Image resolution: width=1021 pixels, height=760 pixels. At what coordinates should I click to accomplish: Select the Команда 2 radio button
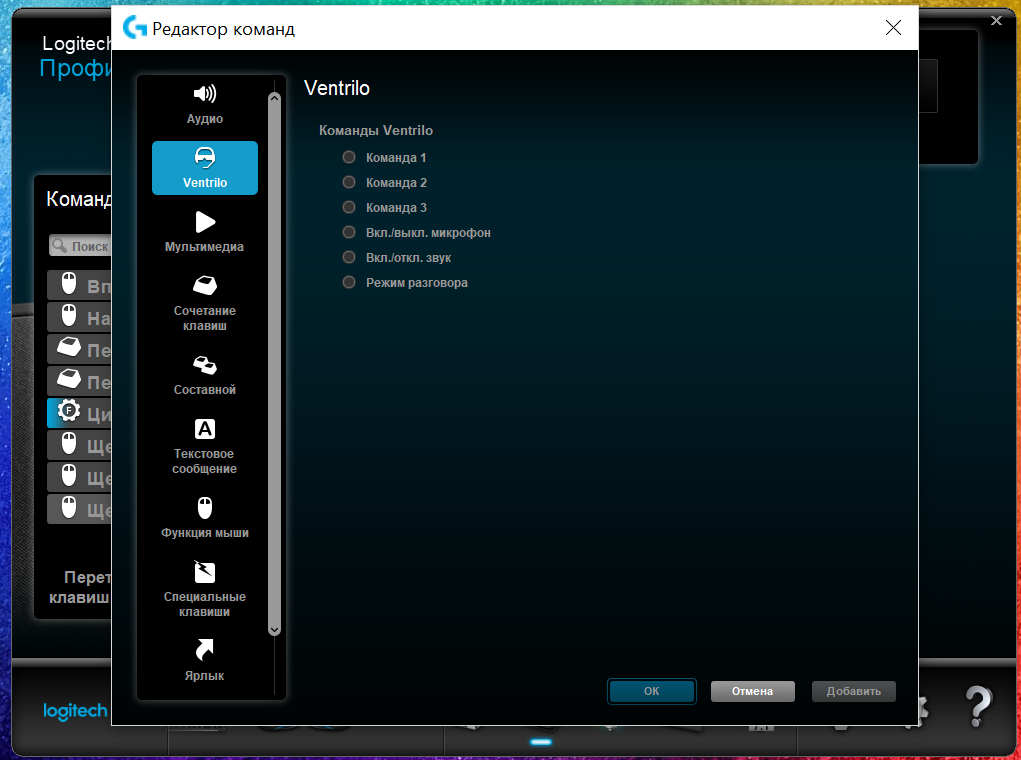(349, 182)
